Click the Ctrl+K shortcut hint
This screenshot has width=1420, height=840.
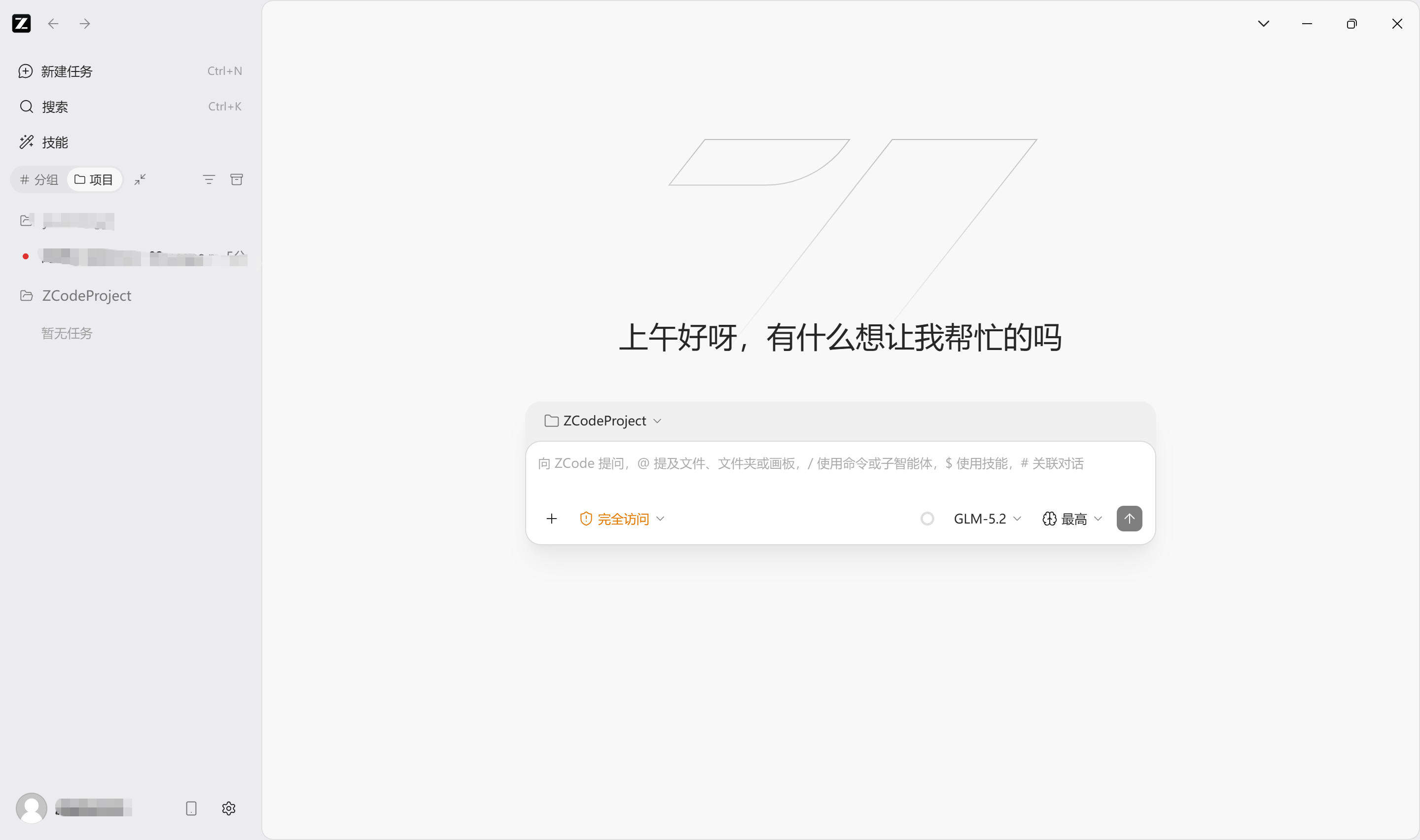[x=225, y=106]
